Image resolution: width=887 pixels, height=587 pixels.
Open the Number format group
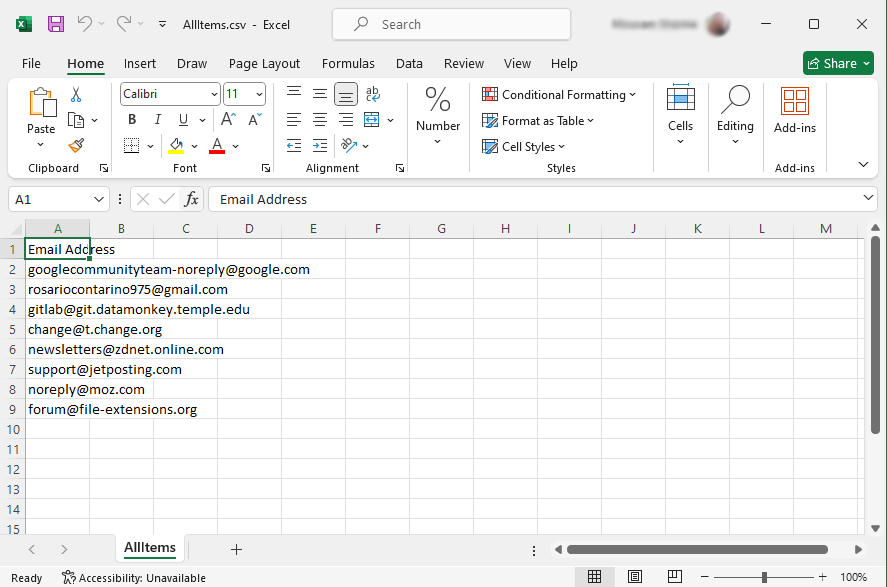[438, 116]
